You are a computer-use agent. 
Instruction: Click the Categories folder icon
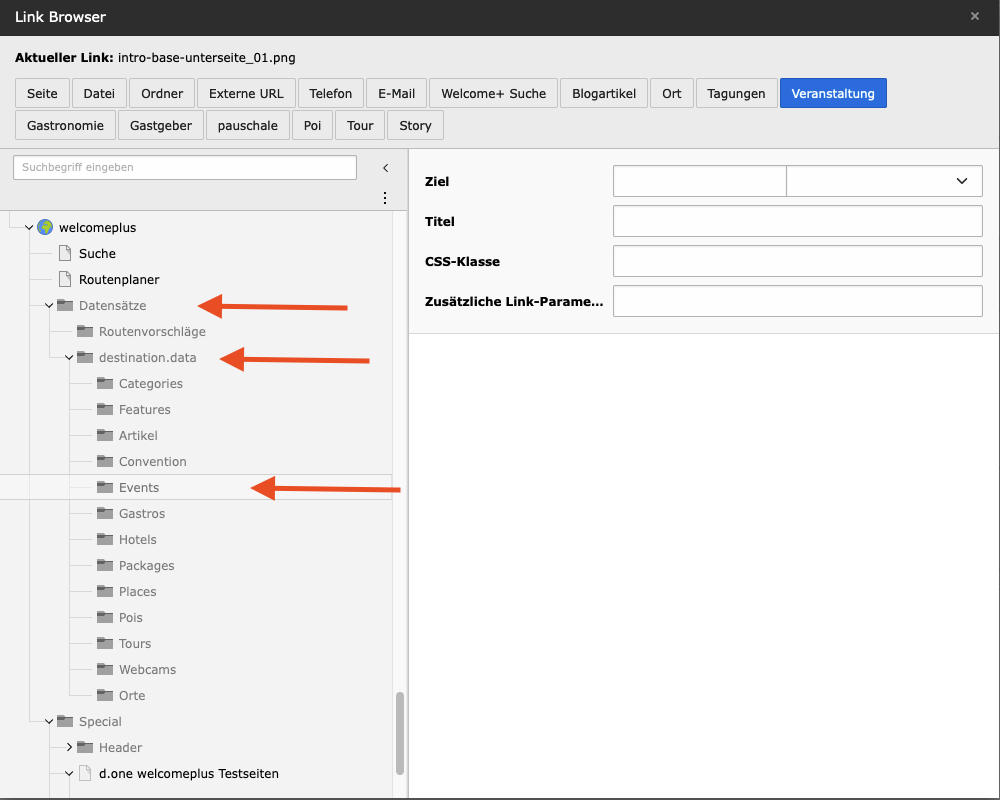pos(105,383)
